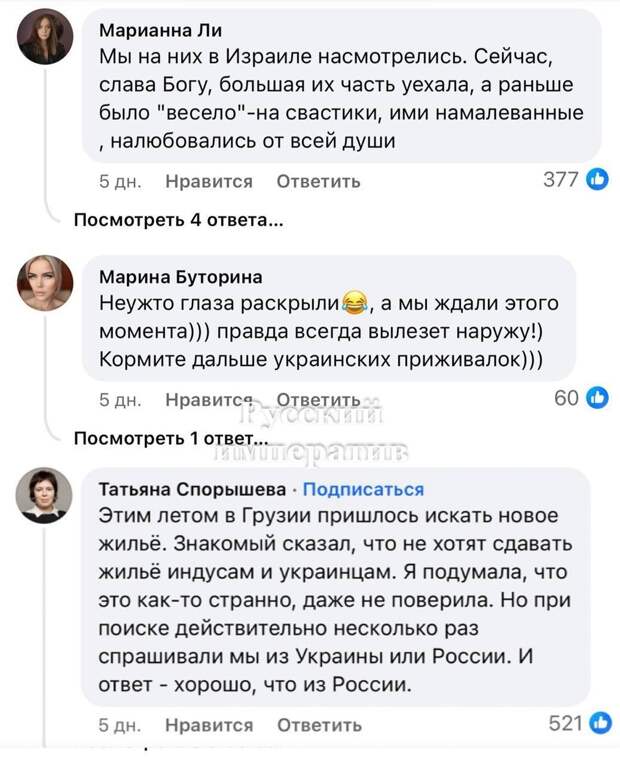Open Татьяна Спорышева profile avatar

click(x=45, y=495)
